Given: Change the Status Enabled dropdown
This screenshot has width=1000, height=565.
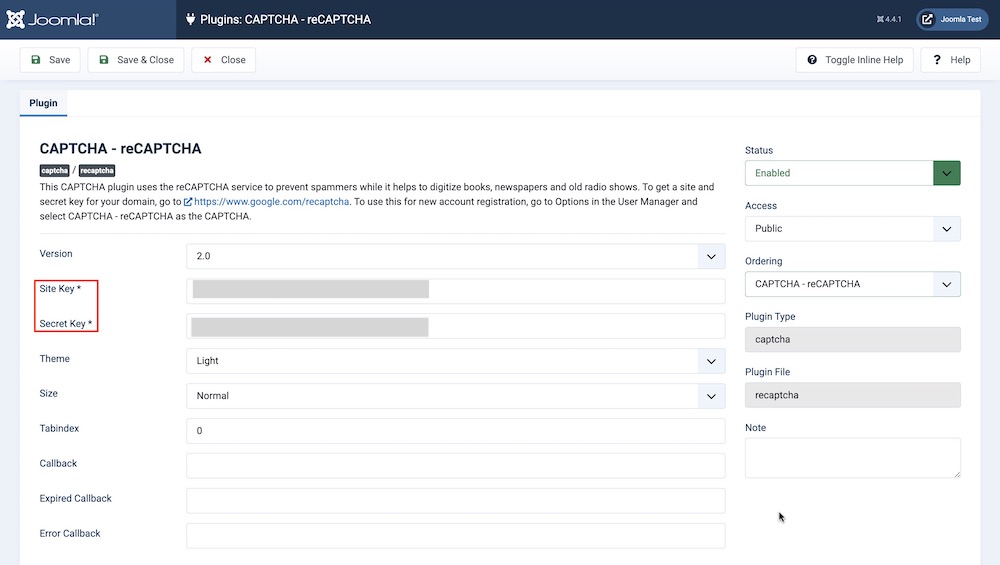Looking at the screenshot, I should (852, 173).
